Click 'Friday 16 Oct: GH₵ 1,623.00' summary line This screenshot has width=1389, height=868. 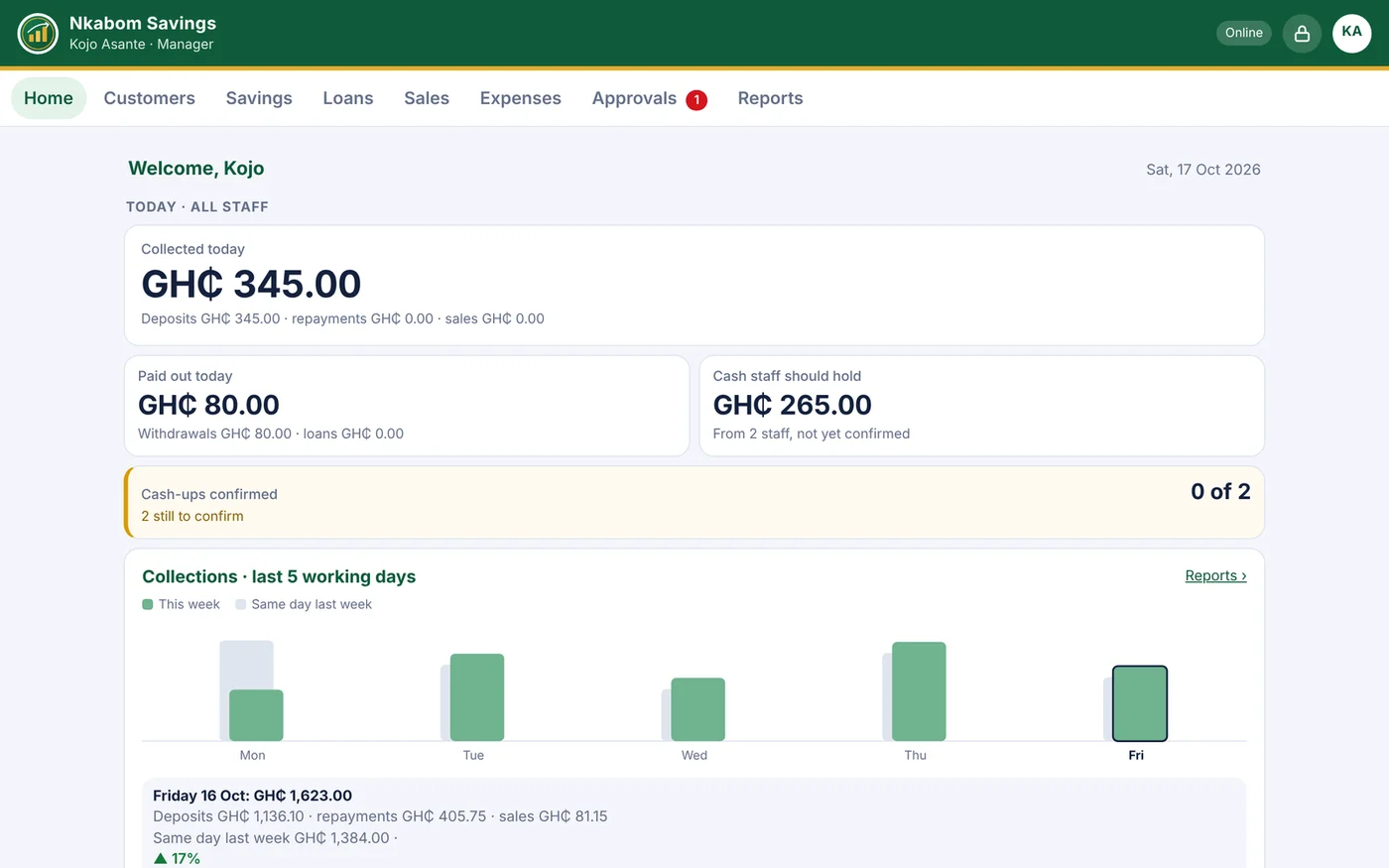[253, 796]
